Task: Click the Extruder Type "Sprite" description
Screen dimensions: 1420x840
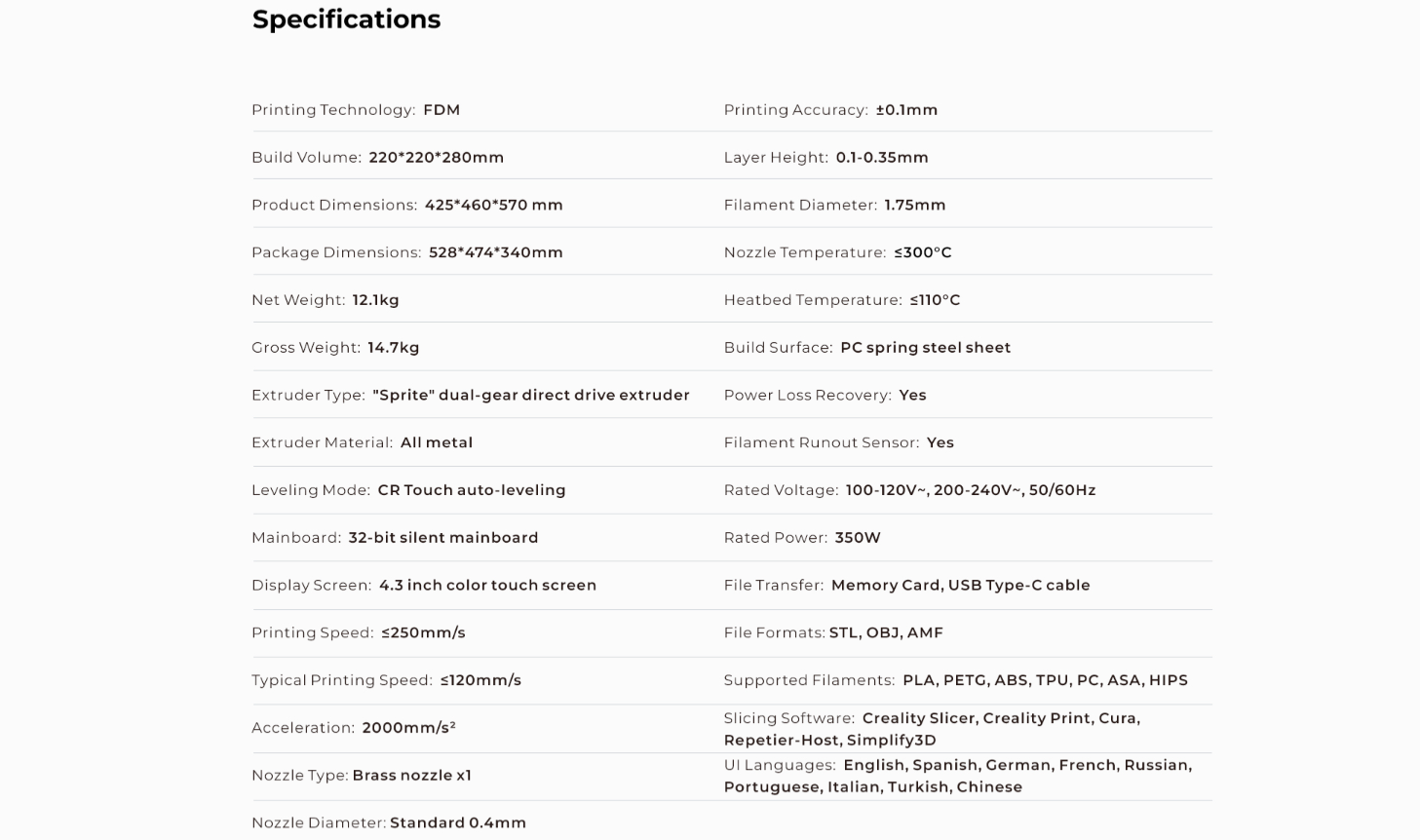Action: click(x=530, y=395)
